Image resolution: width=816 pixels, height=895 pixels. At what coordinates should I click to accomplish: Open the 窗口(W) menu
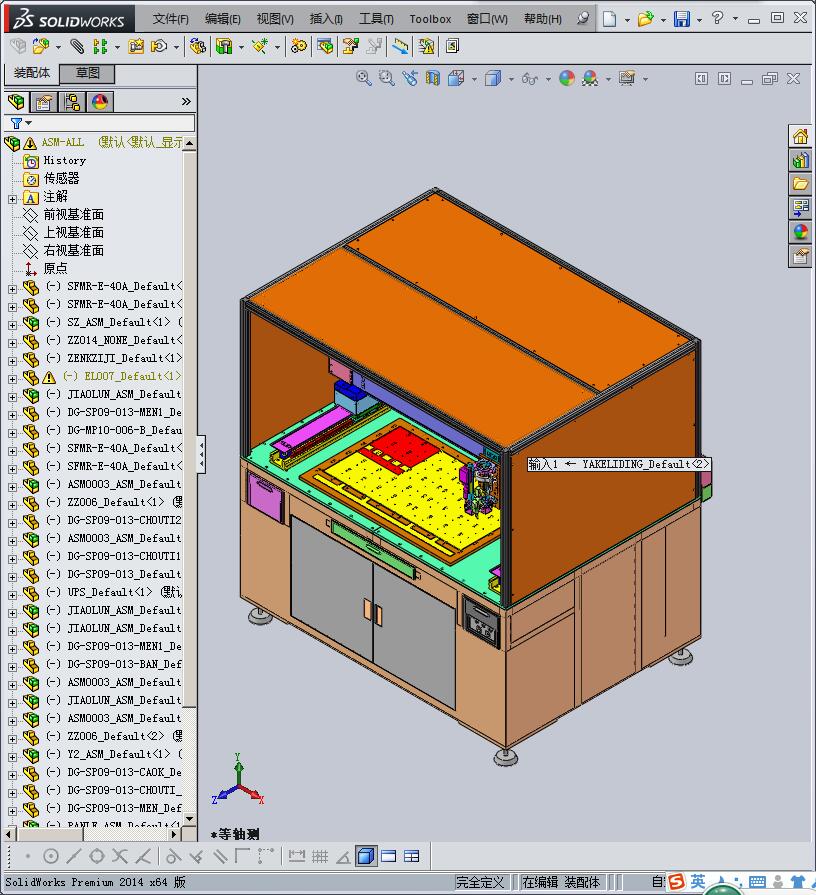point(487,19)
